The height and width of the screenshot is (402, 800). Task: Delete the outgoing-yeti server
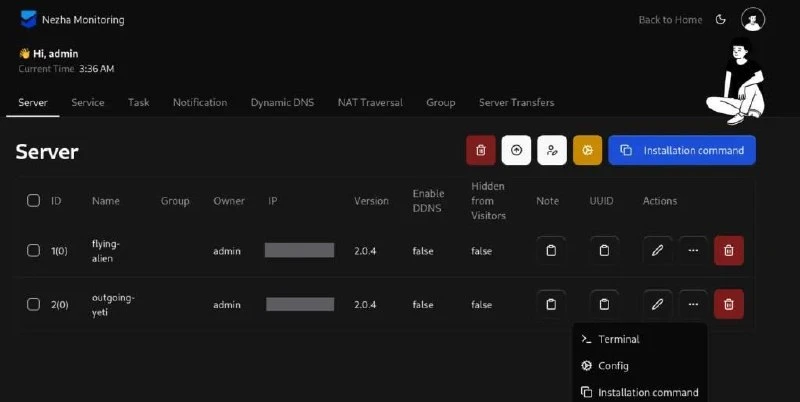(x=729, y=304)
